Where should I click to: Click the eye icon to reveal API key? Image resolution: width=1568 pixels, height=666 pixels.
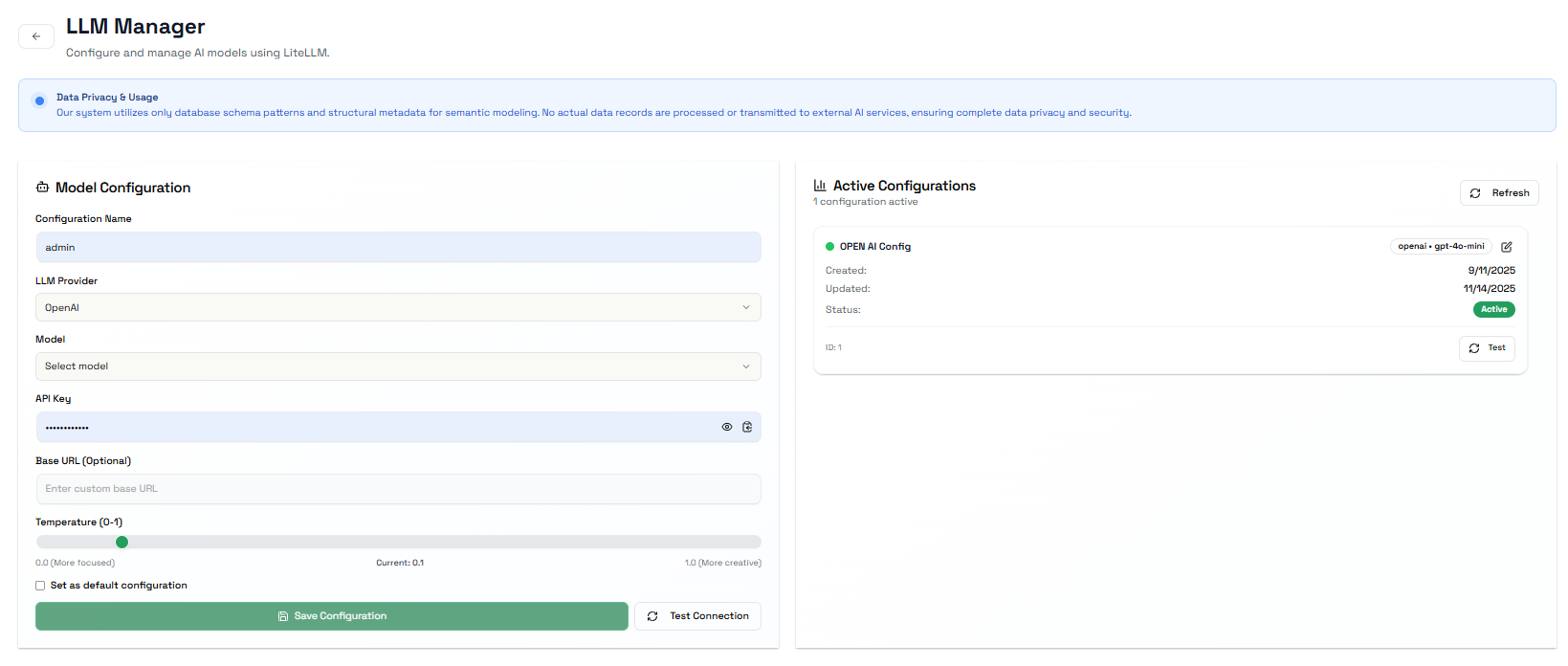click(727, 427)
